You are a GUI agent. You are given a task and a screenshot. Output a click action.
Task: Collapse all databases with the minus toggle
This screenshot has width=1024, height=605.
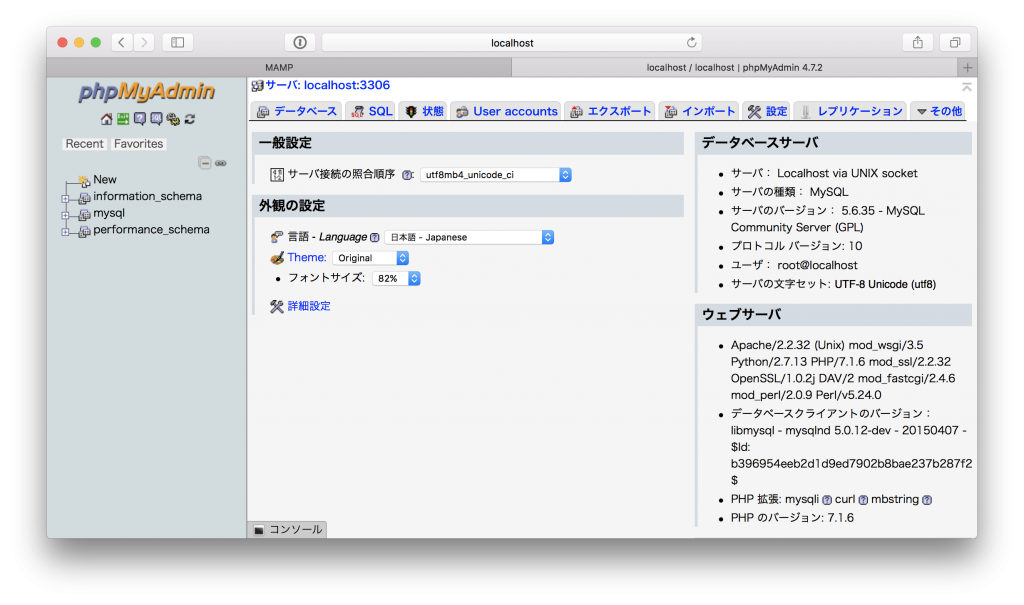tap(206, 162)
